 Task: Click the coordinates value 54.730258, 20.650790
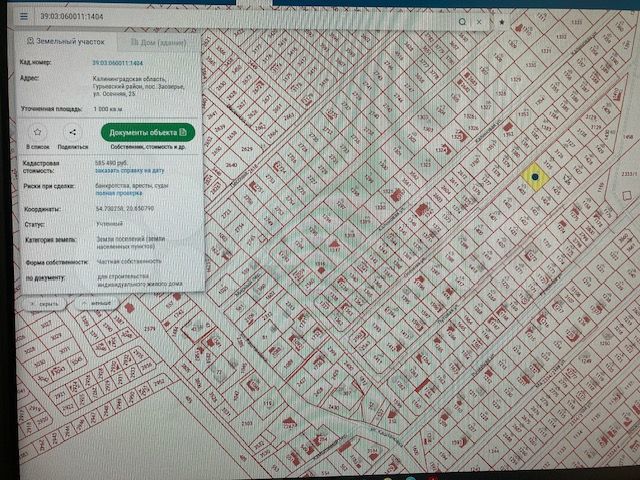coord(125,209)
